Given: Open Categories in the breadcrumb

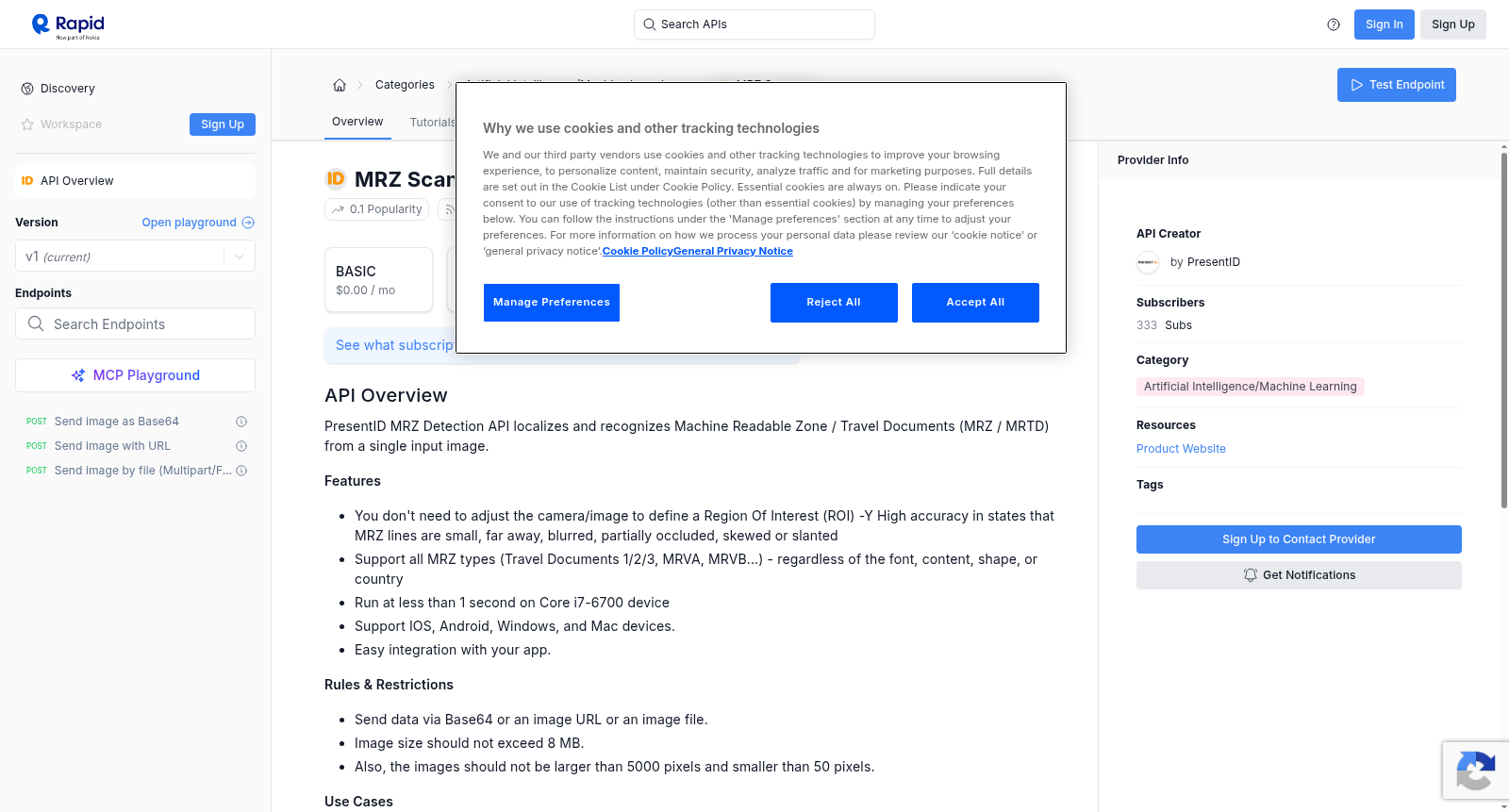Looking at the screenshot, I should [x=405, y=85].
